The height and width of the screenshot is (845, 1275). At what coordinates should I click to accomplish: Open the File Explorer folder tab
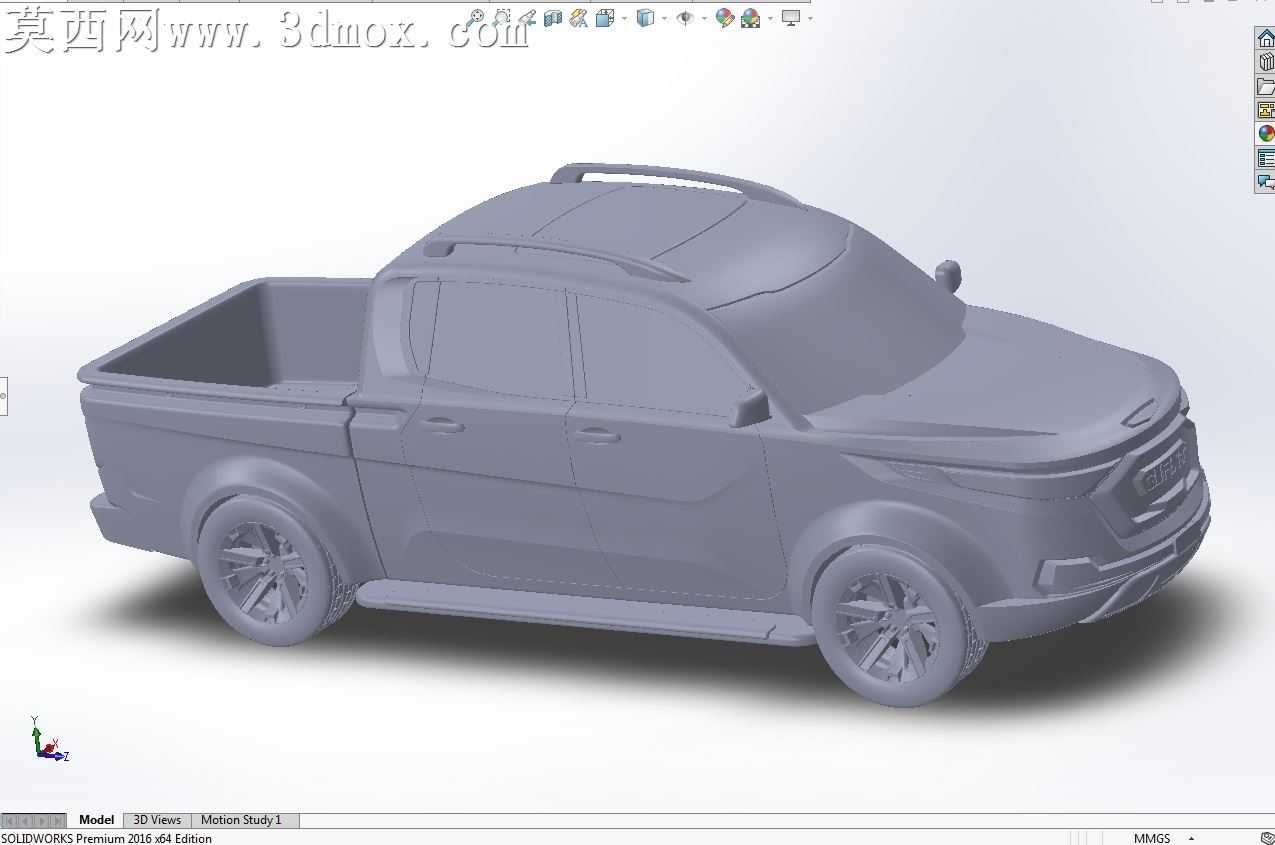tap(1265, 86)
